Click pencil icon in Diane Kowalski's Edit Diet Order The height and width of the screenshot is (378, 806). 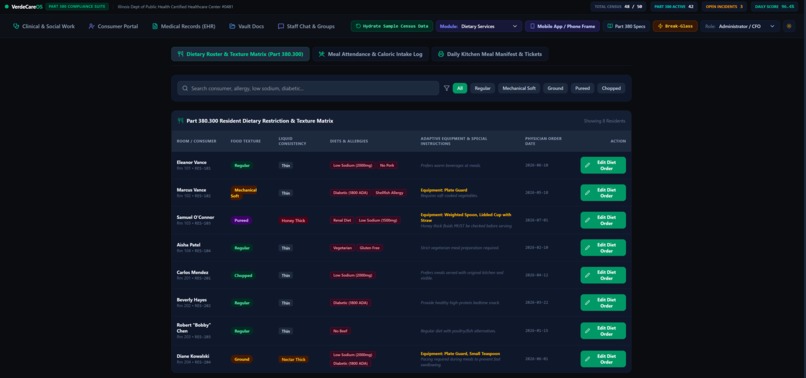pyautogui.click(x=588, y=359)
